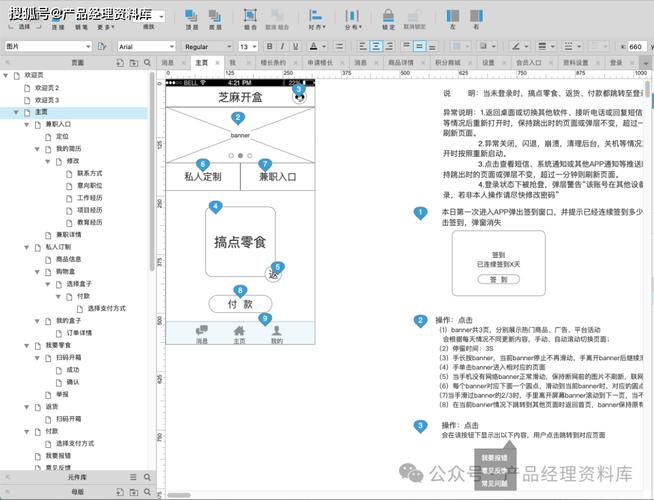Toggle underline formatting
This screenshot has height=500, width=654.
[295, 46]
